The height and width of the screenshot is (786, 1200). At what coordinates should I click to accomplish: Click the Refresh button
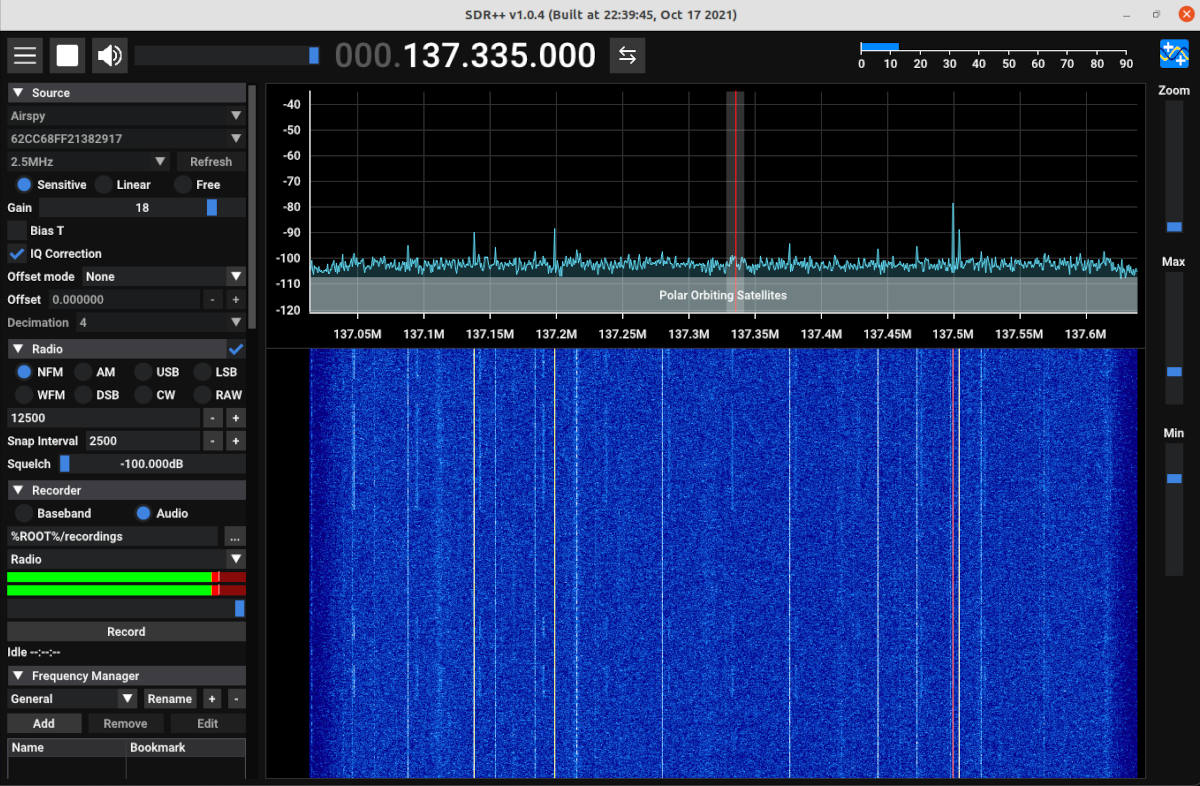pyautogui.click(x=210, y=161)
